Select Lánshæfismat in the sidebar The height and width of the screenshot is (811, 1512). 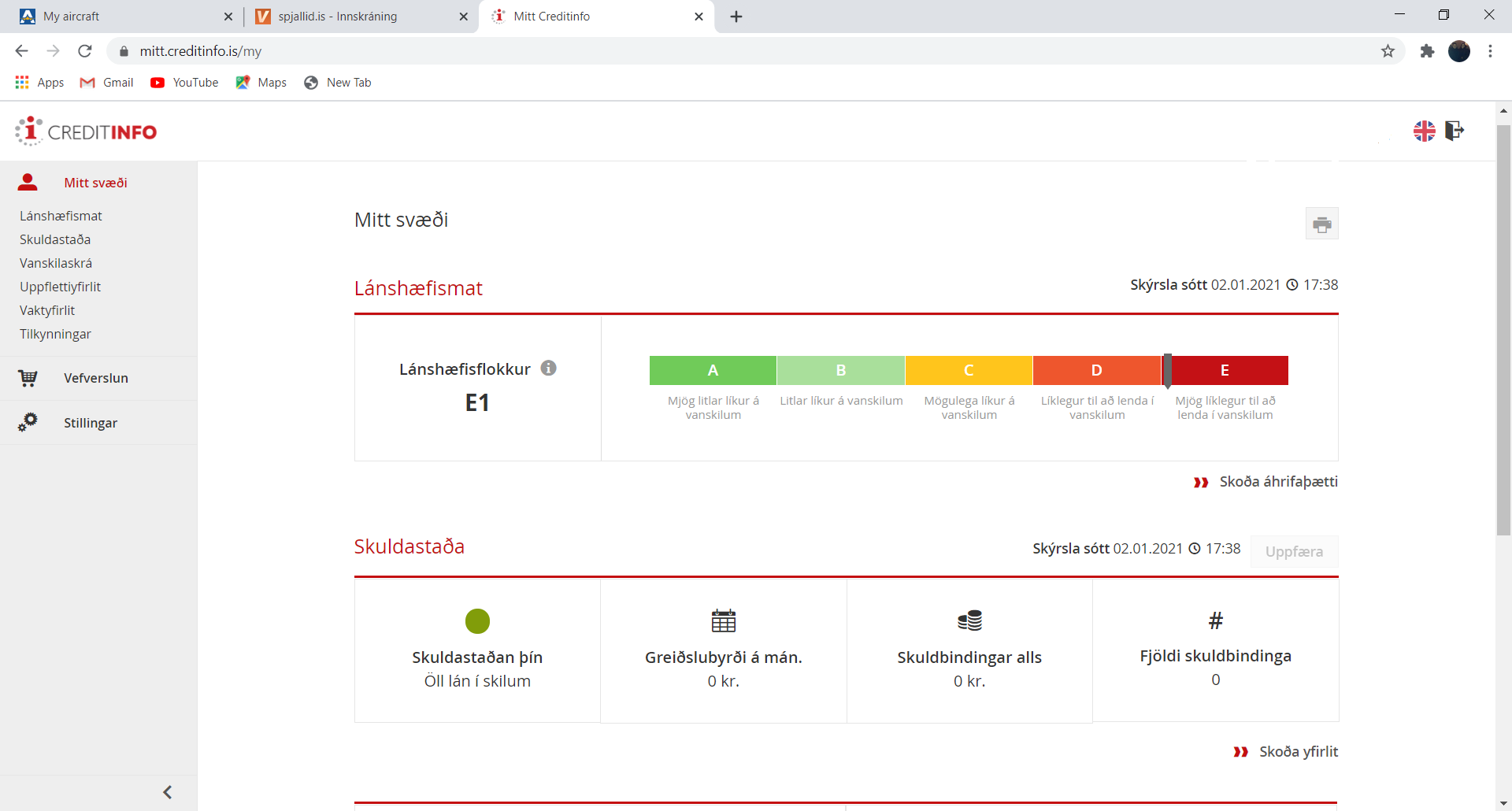[x=61, y=216]
